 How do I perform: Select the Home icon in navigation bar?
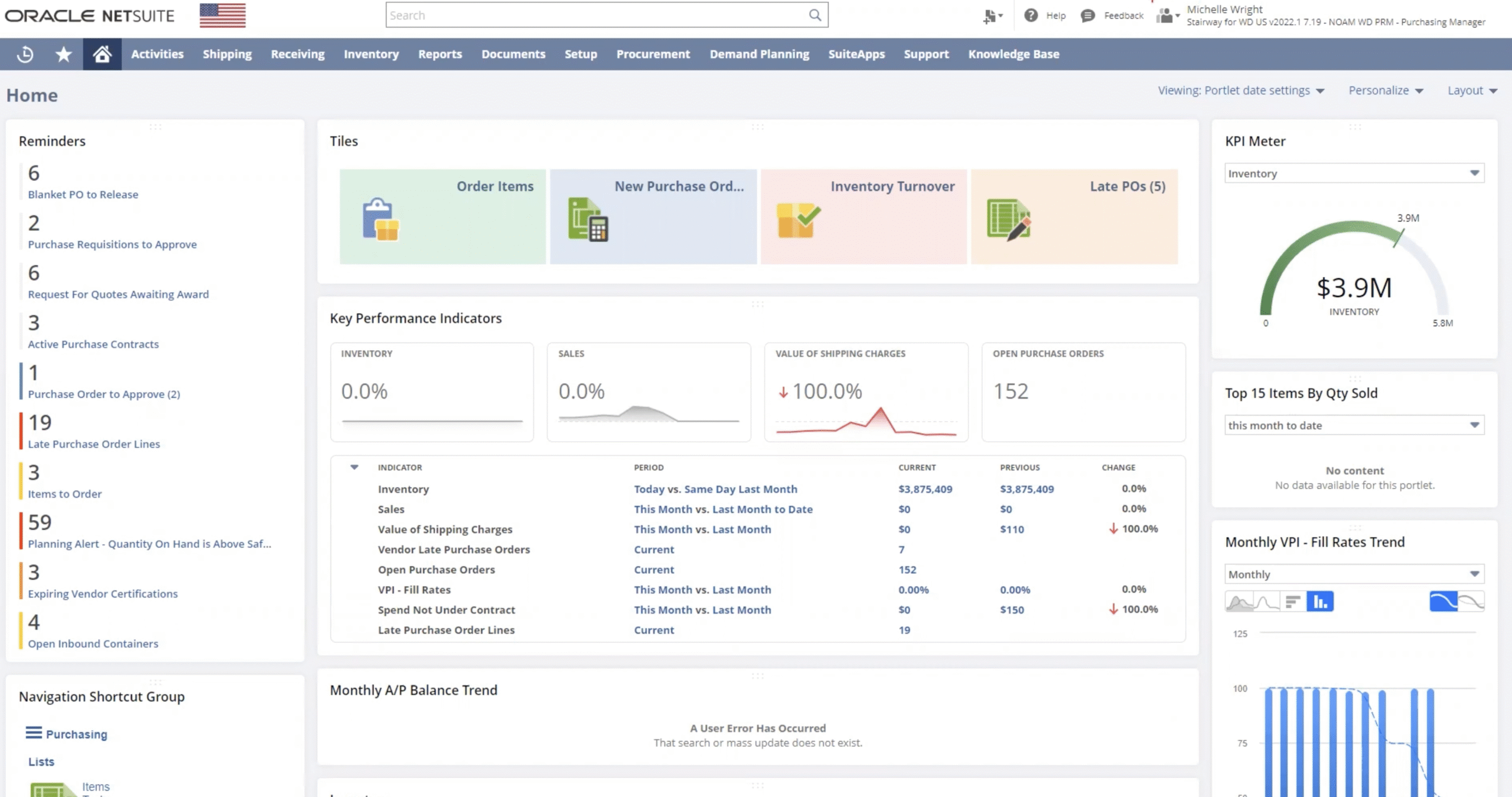(x=102, y=54)
